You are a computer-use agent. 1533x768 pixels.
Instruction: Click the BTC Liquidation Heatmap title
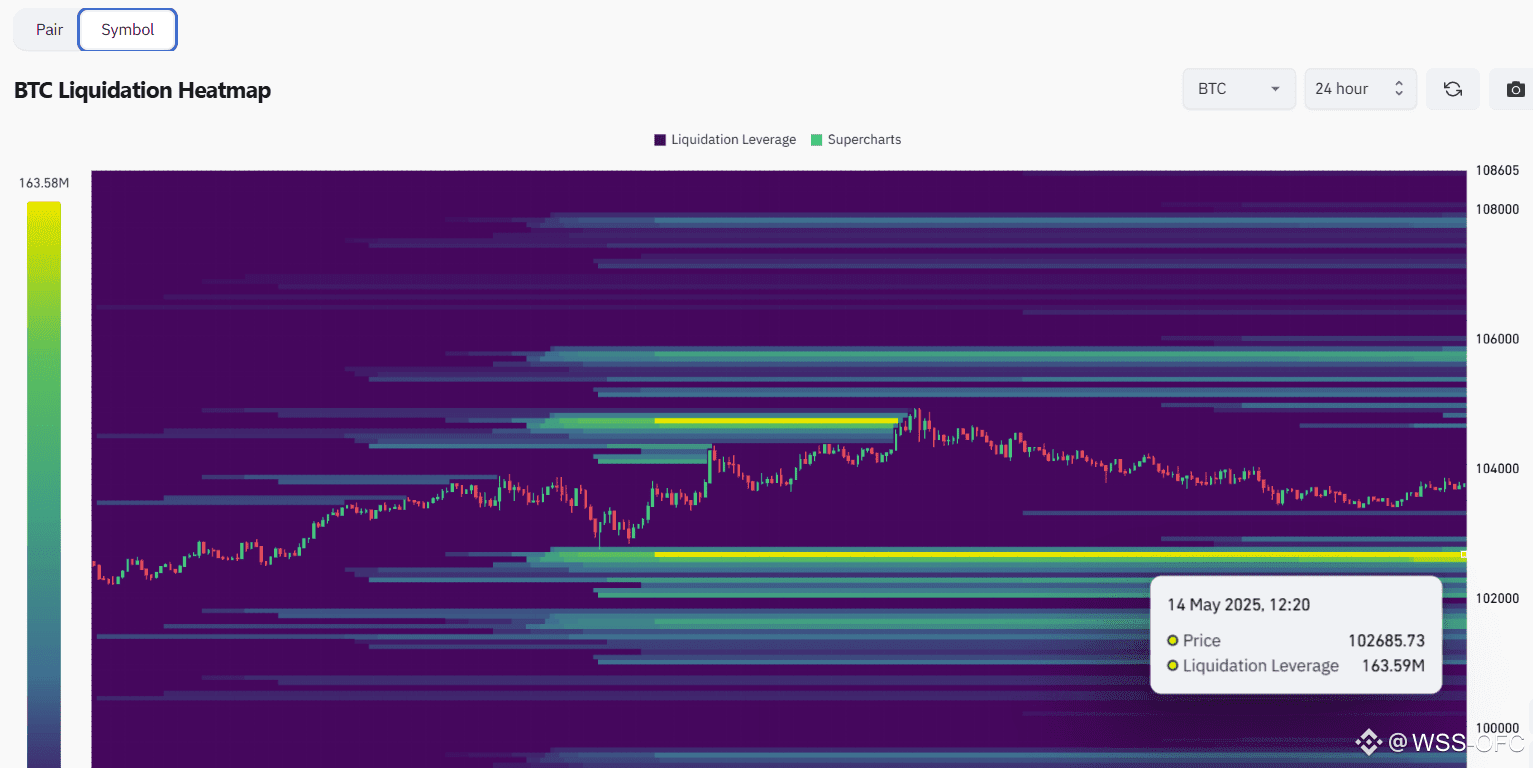point(142,90)
